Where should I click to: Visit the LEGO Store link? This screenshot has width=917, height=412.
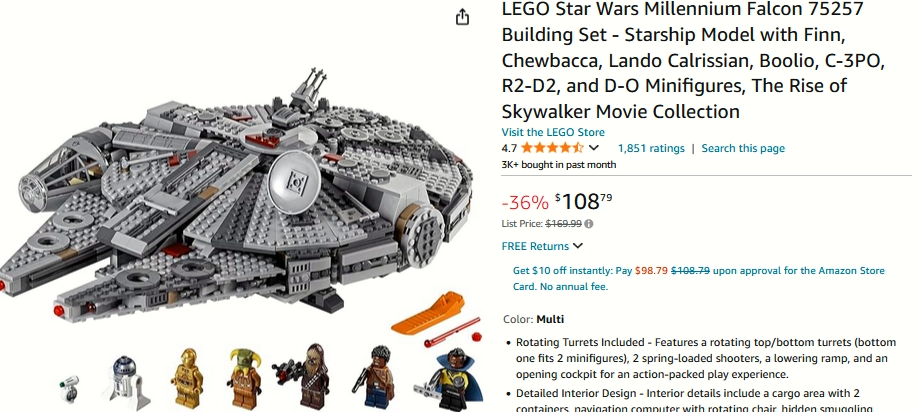tap(553, 132)
